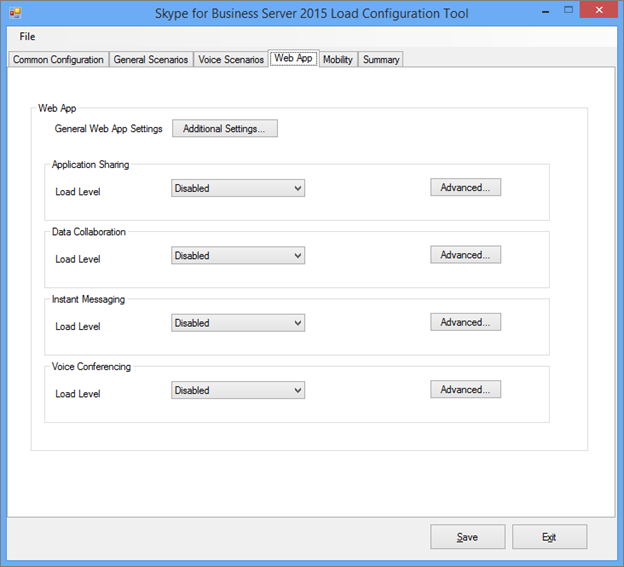Click the Application Sharing group title
The image size is (624, 567).
click(x=90, y=165)
